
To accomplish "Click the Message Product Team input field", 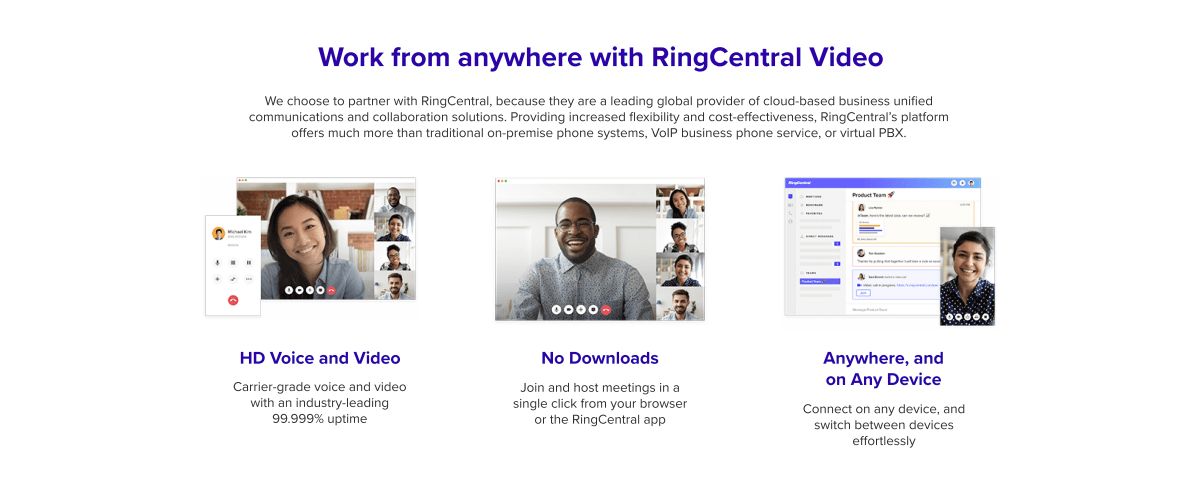I will tap(895, 310).
